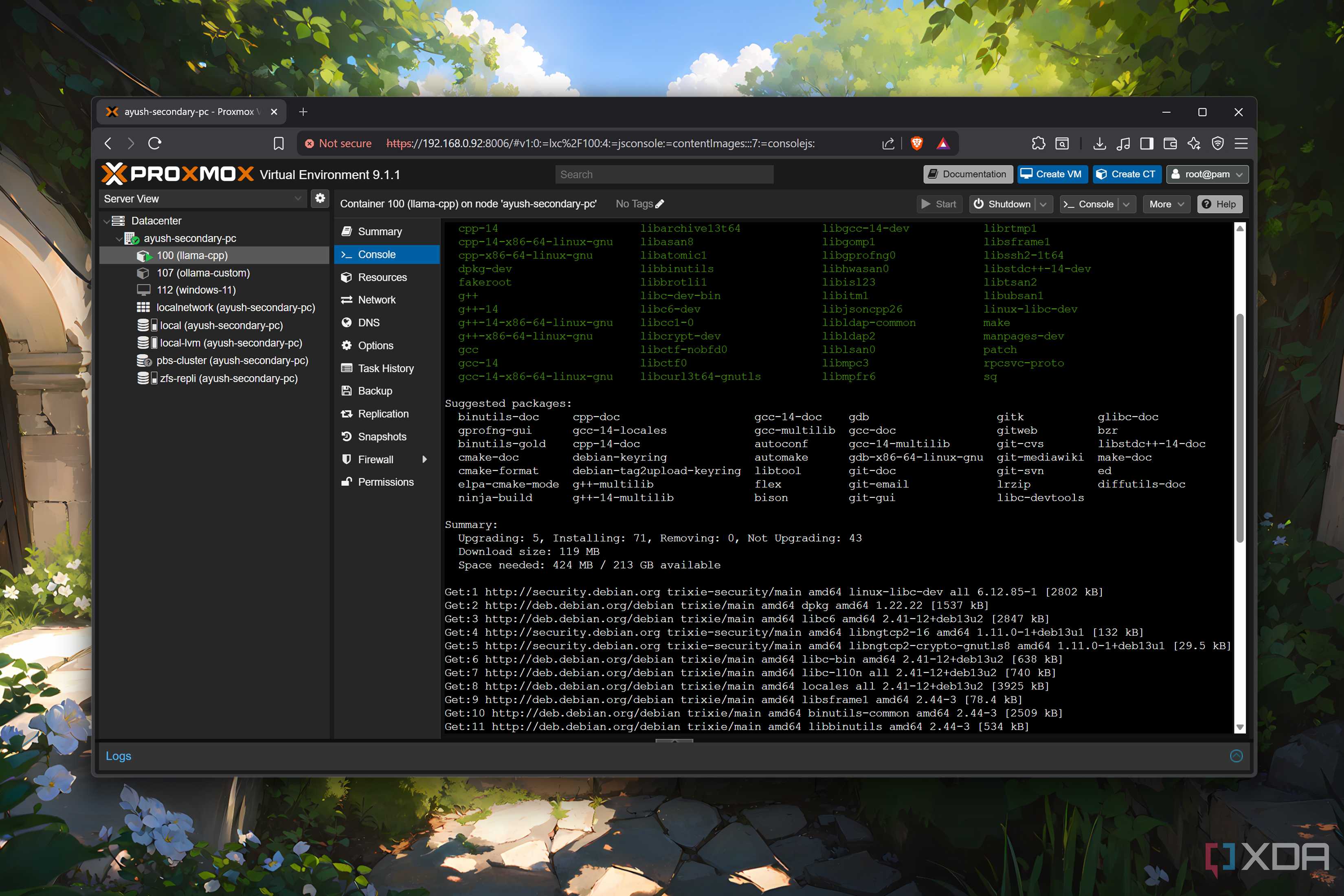Open the Backup menu item
The image size is (1344, 896).
click(x=387, y=391)
